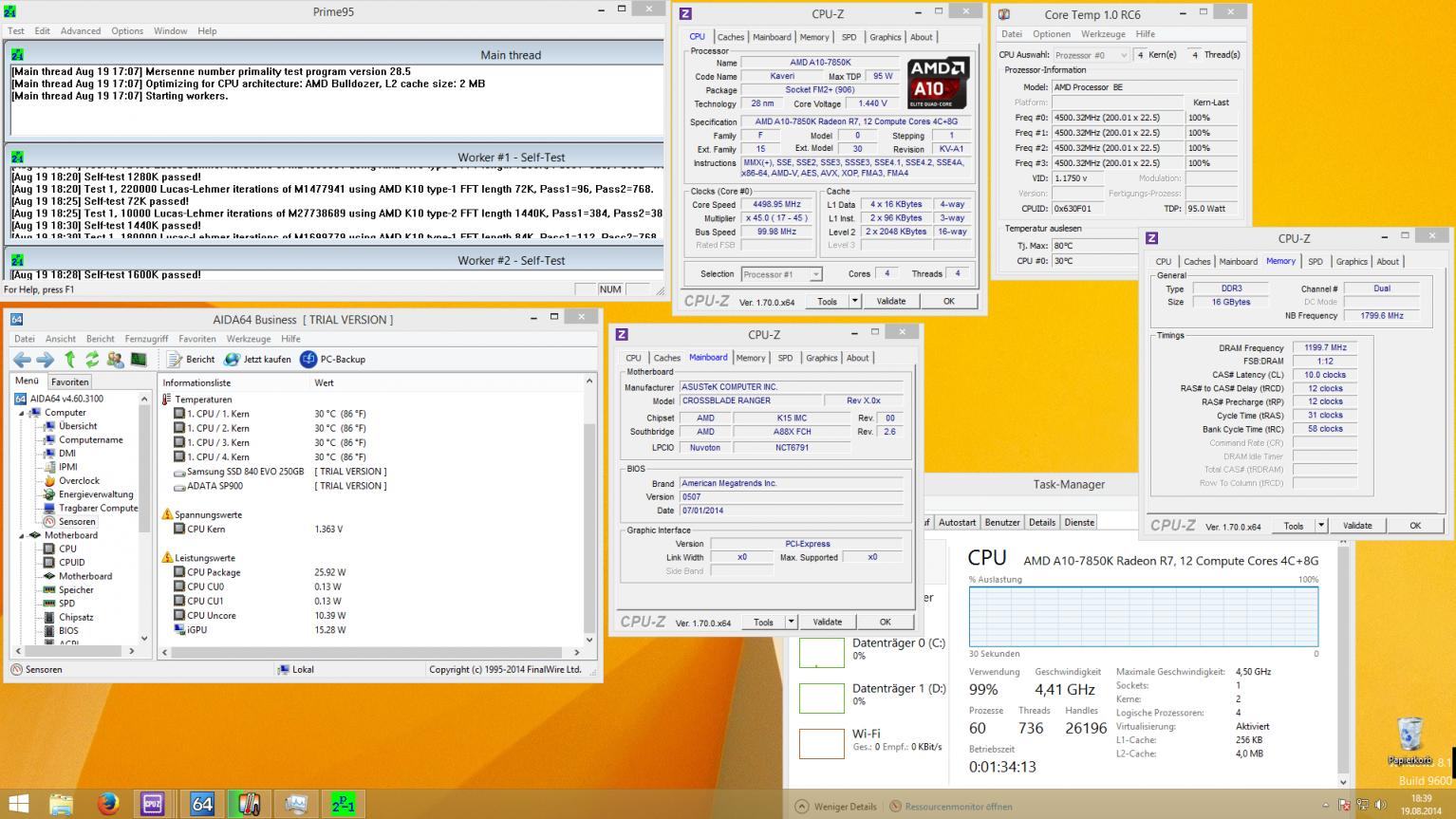Switch to Task-Manager on the taskbar
This screenshot has width=1456, height=819.
296,804
